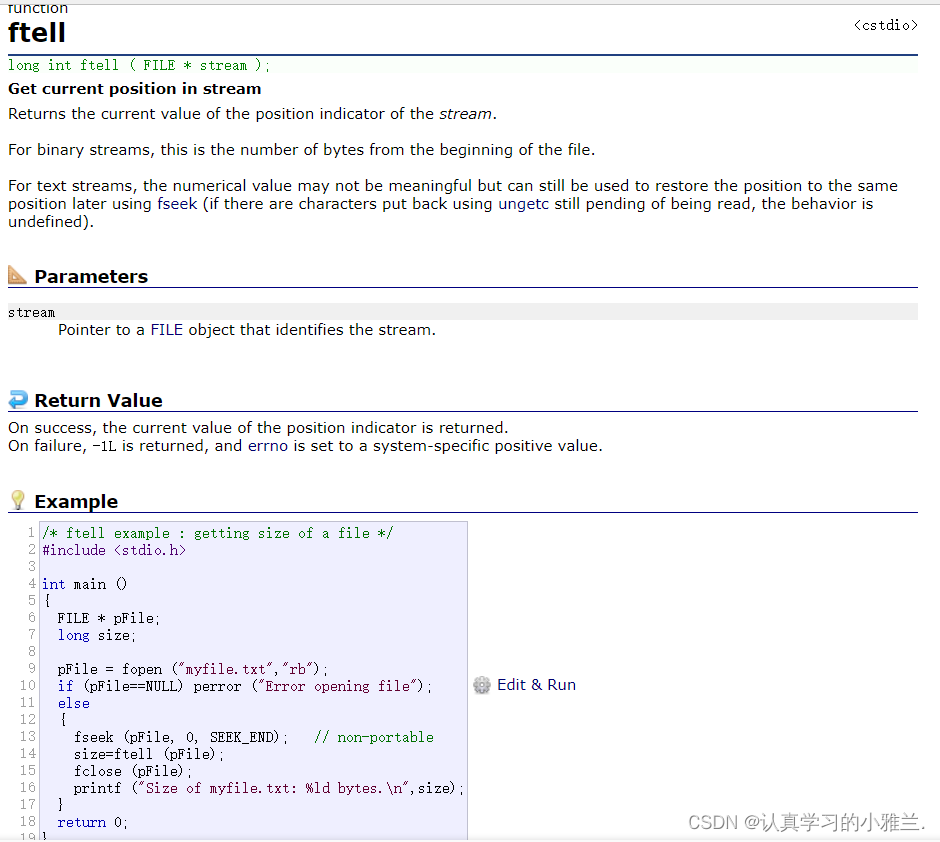Image resolution: width=940 pixels, height=842 pixels.
Task: Click the Example lightbulb icon
Action: [18, 501]
